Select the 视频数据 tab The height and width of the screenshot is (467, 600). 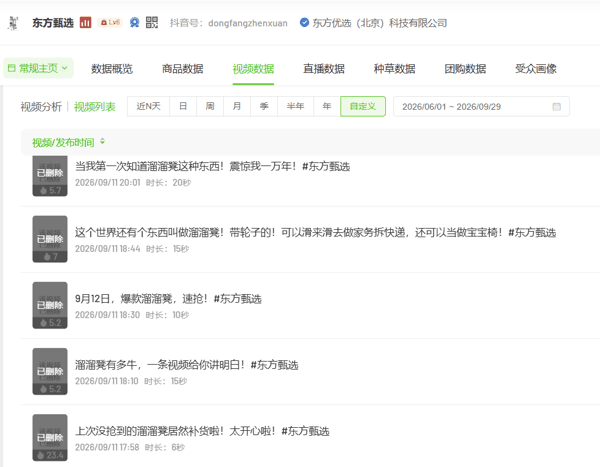253,69
